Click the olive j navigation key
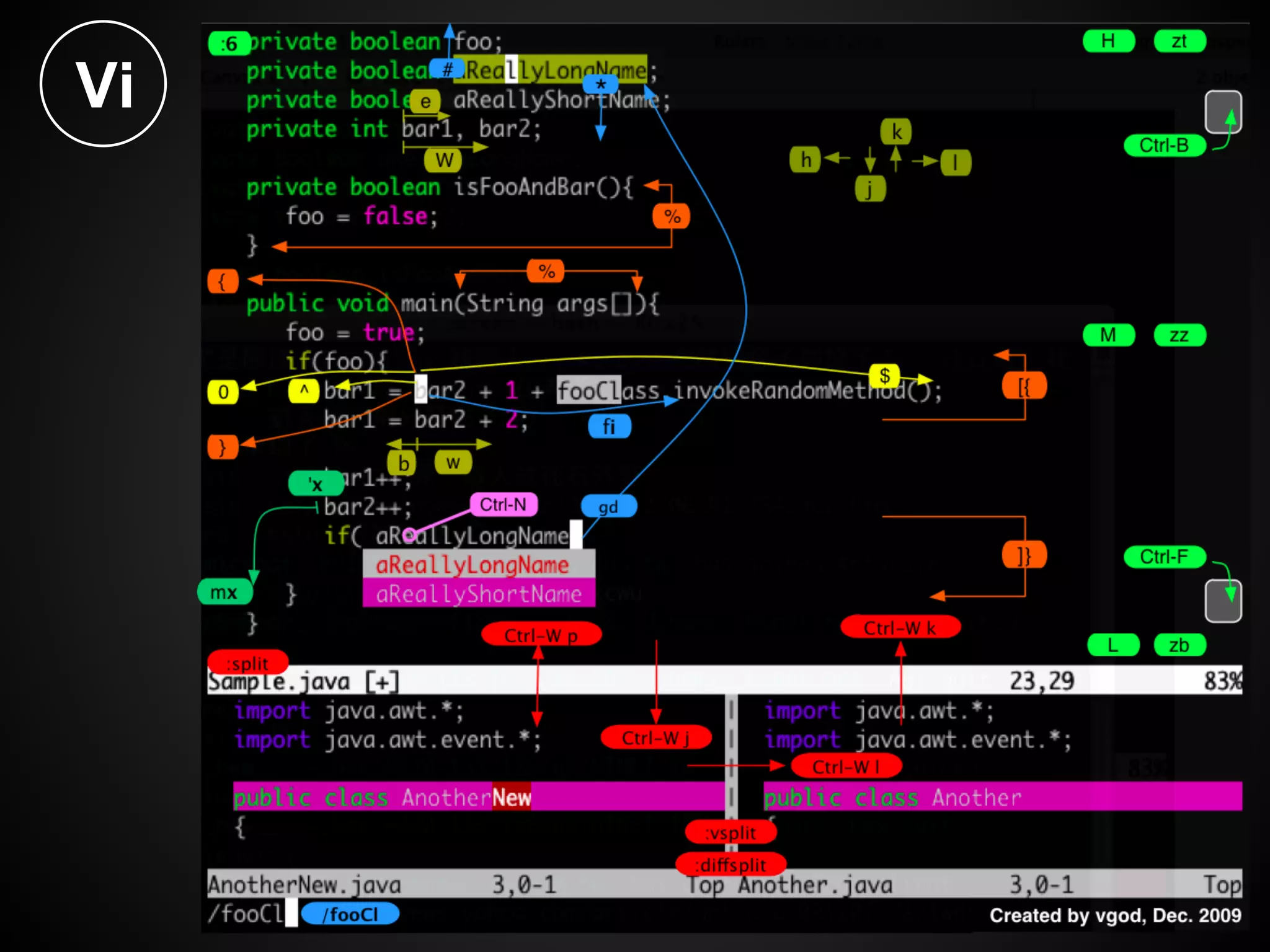Viewport: 1270px width, 952px height. [x=869, y=188]
